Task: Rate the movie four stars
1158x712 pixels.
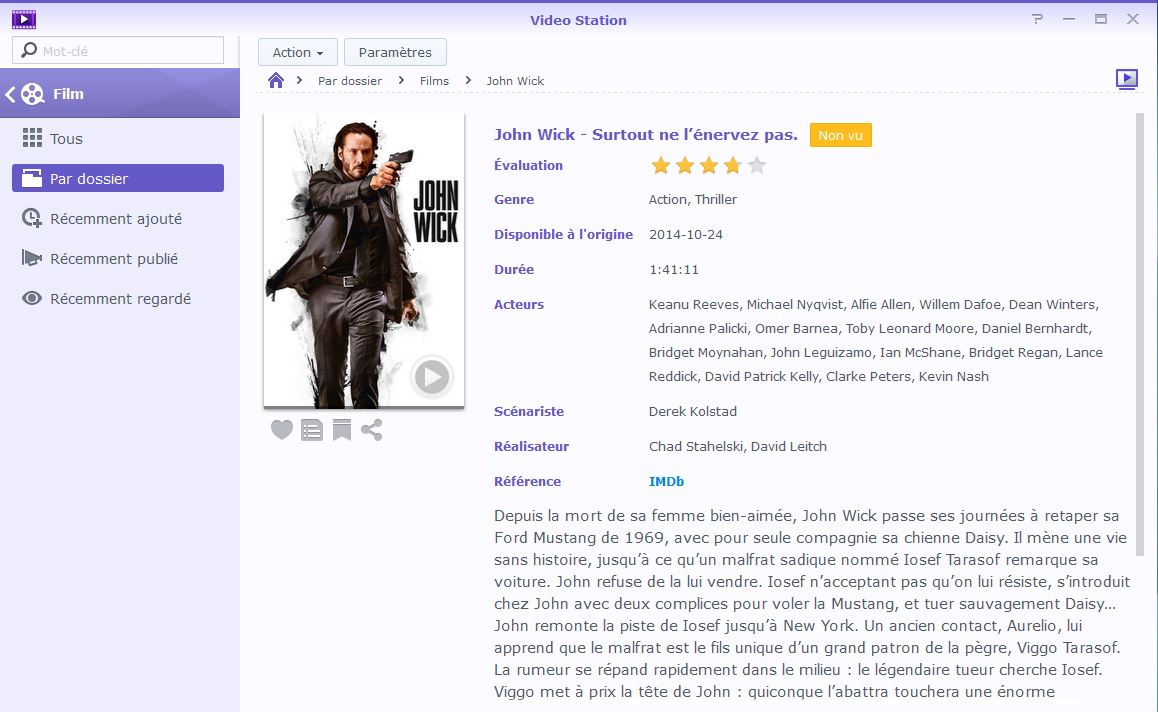Action: click(x=733, y=165)
